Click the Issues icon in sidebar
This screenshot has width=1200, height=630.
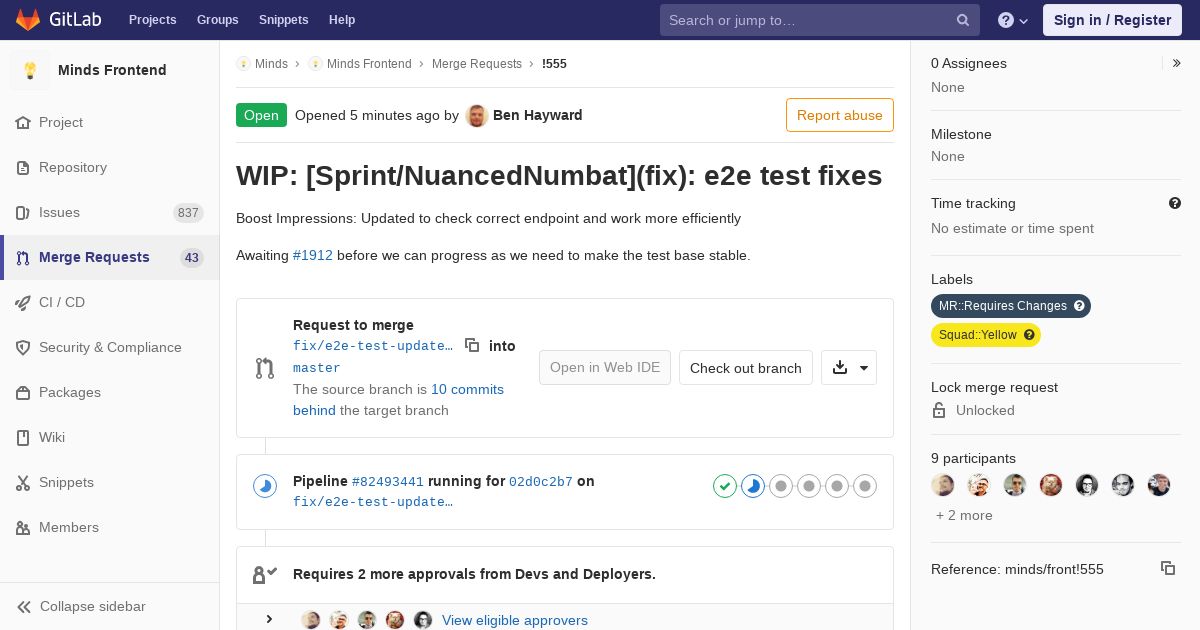point(23,212)
